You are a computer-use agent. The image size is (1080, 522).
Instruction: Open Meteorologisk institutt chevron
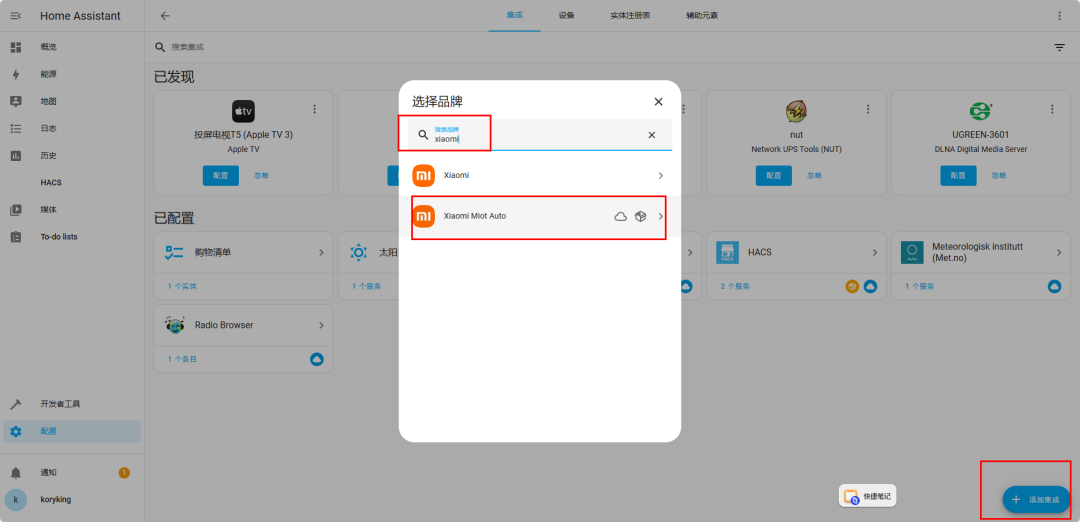(1059, 253)
